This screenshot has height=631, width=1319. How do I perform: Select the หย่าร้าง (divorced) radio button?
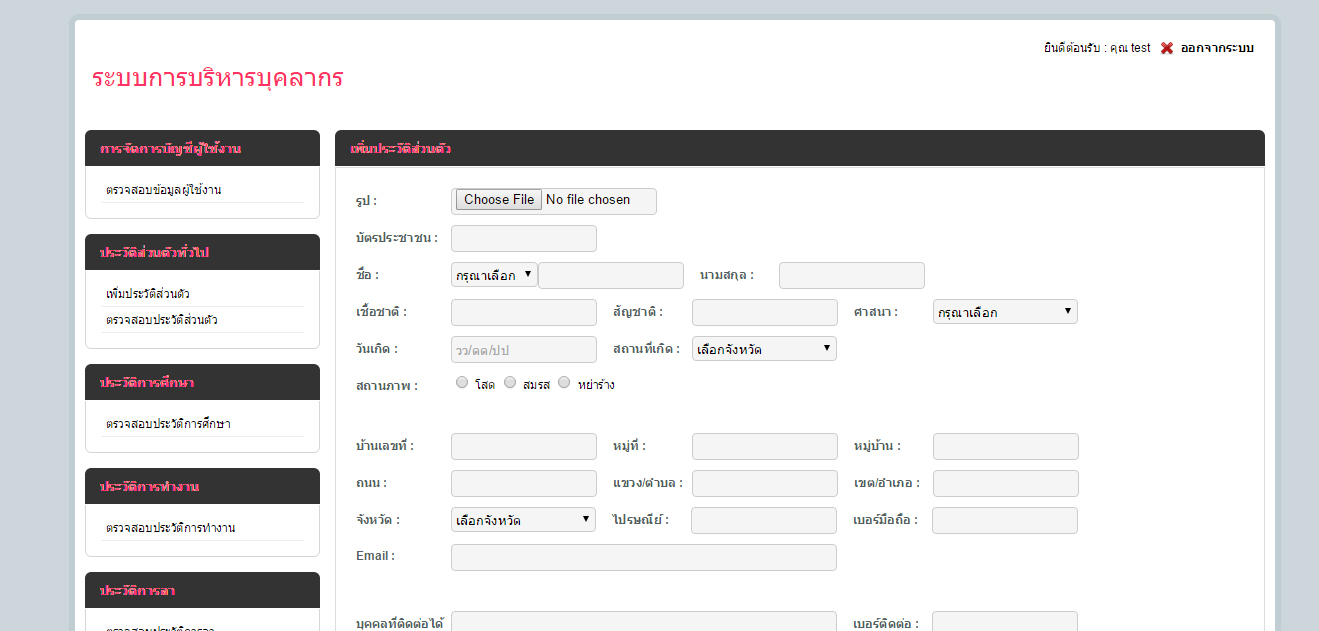pyautogui.click(x=564, y=382)
